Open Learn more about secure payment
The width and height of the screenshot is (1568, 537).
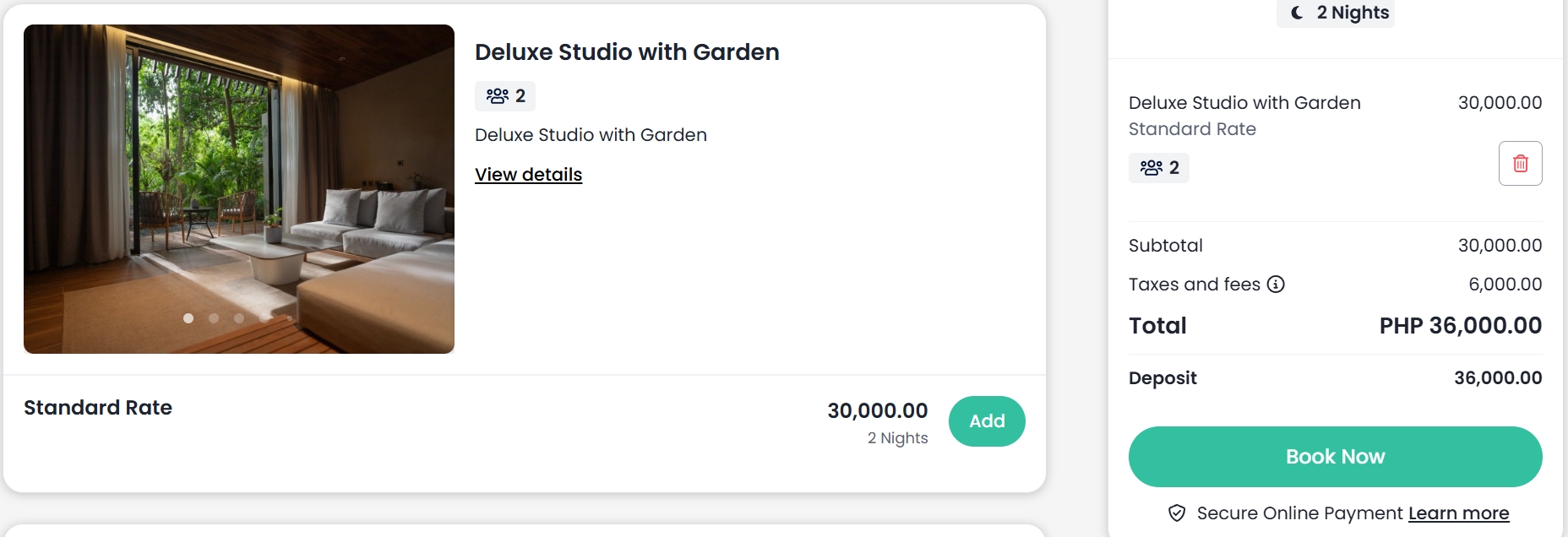[x=1458, y=513]
